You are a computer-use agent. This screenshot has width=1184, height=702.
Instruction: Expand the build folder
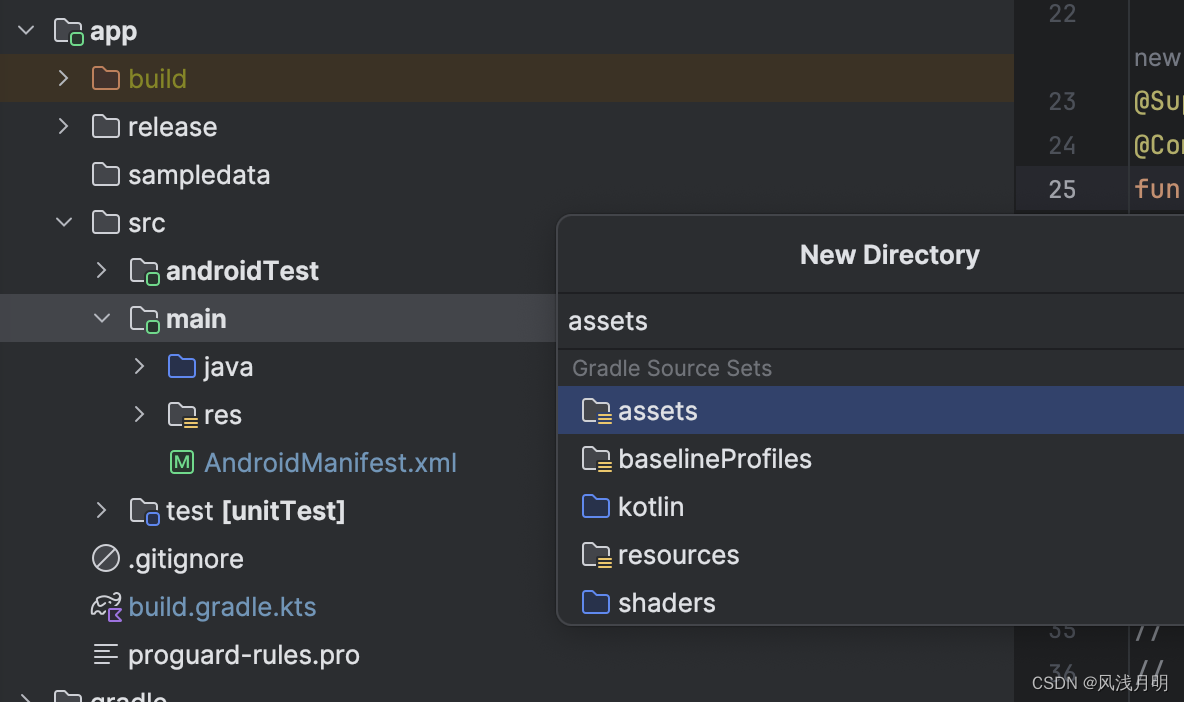pyautogui.click(x=64, y=78)
